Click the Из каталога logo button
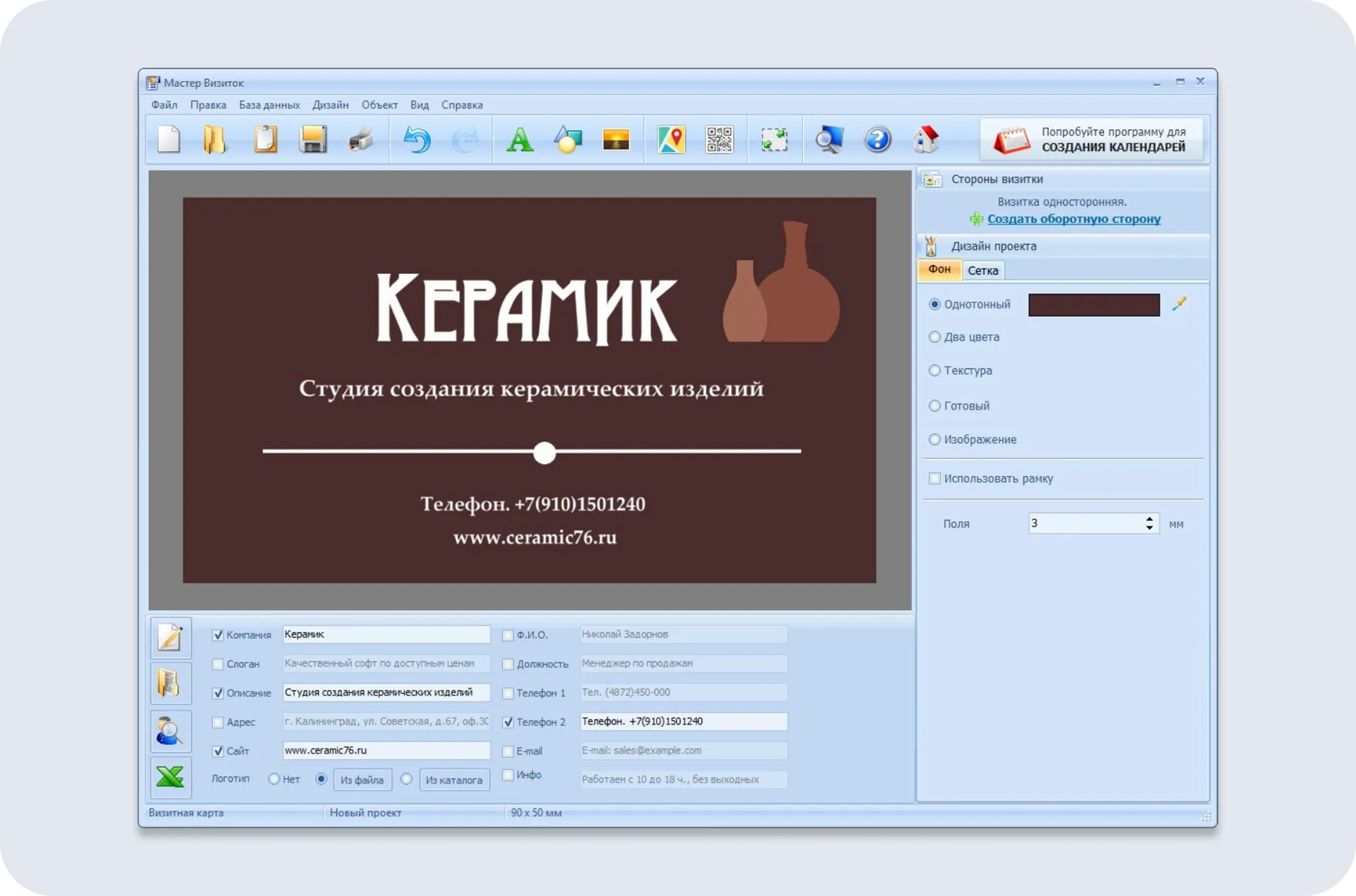The height and width of the screenshot is (896, 1356). pos(454,779)
